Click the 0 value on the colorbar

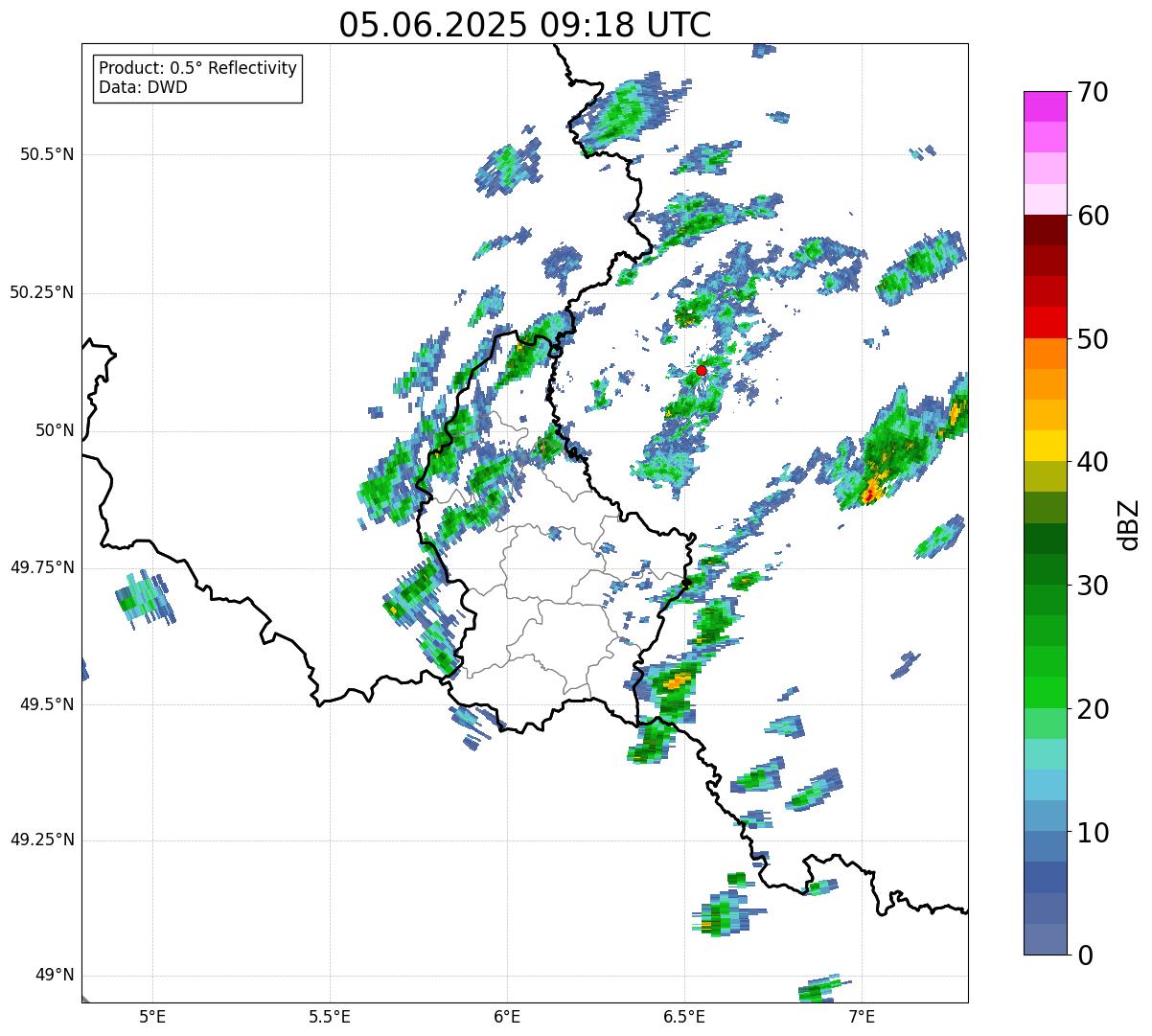pyautogui.click(x=1084, y=955)
